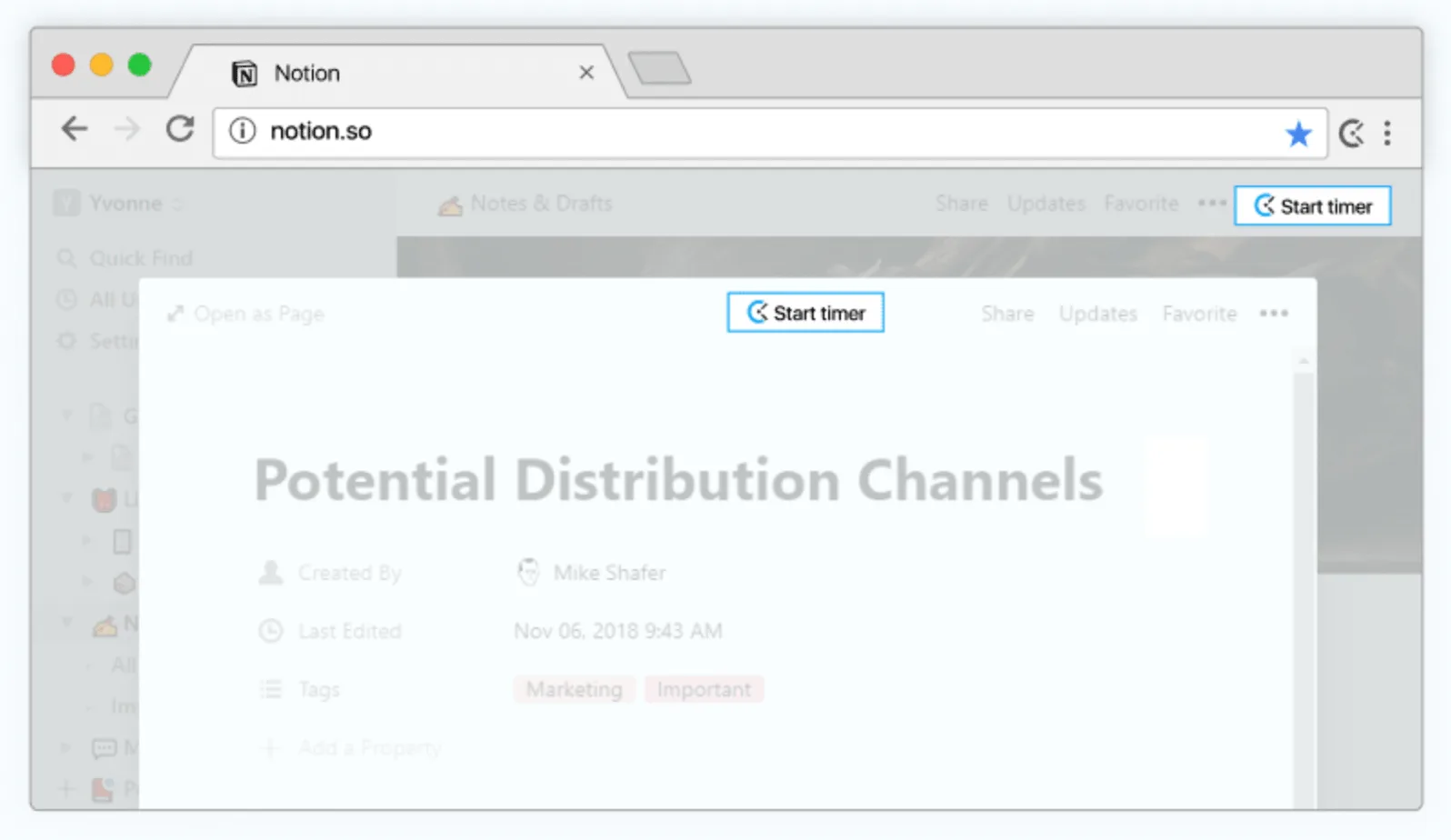The height and width of the screenshot is (840, 1451).
Task: Start timer in the top page bar
Action: point(1312,206)
